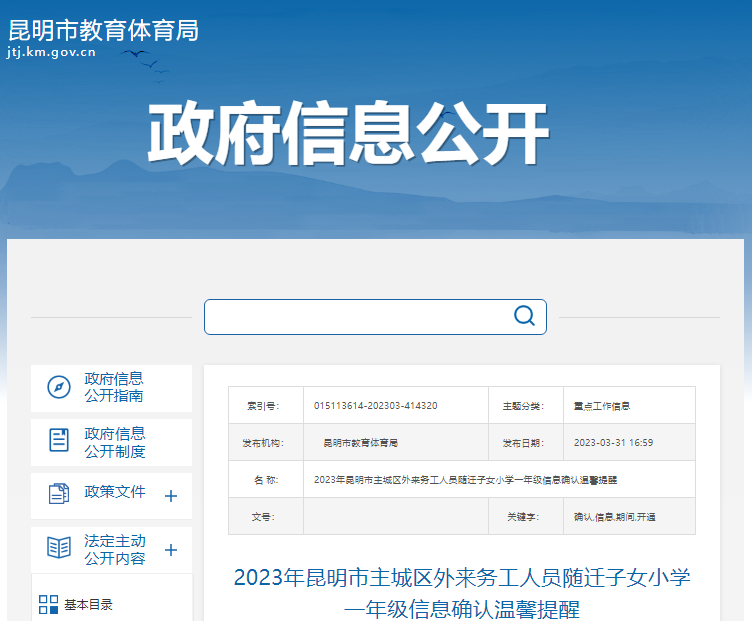This screenshot has height=621, width=752.
Task: Click the 昆明市教育体育局 site title in header
Action: click(x=103, y=30)
